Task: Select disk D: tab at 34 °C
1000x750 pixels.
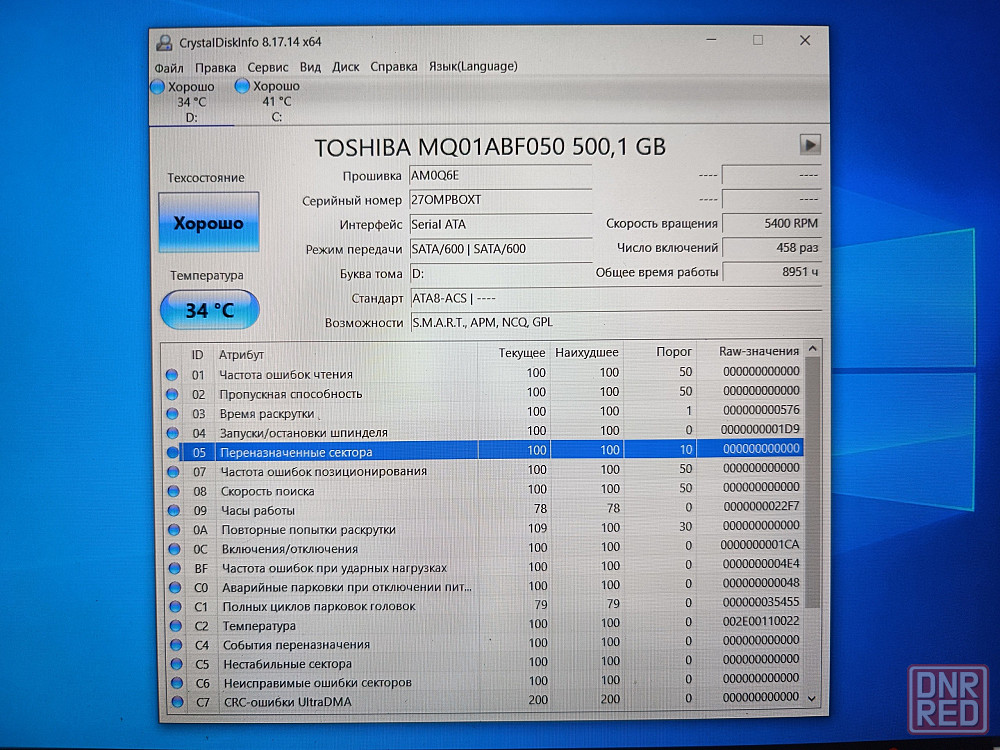Action: pos(191,102)
